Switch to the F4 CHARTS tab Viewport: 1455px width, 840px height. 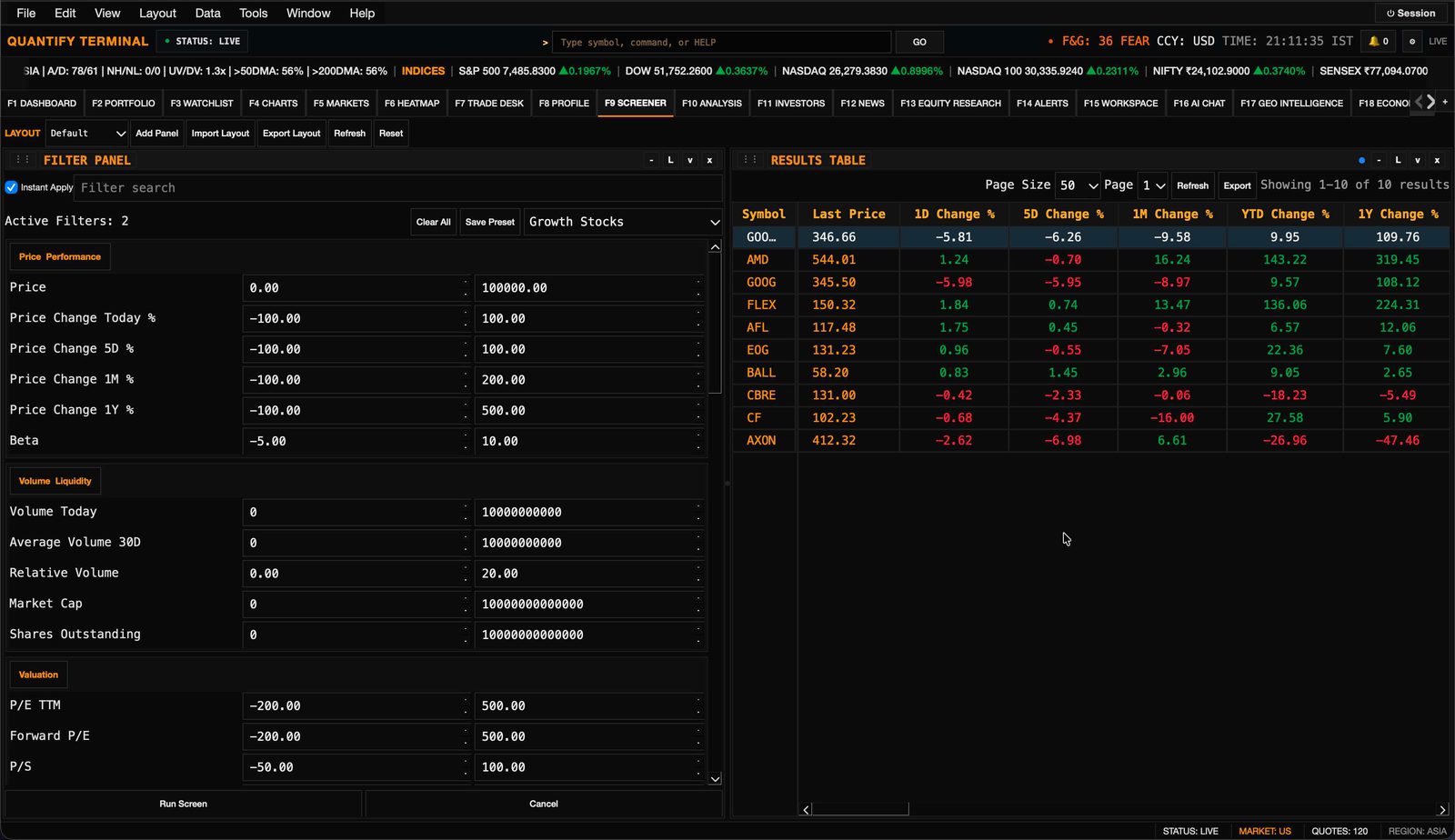point(273,103)
